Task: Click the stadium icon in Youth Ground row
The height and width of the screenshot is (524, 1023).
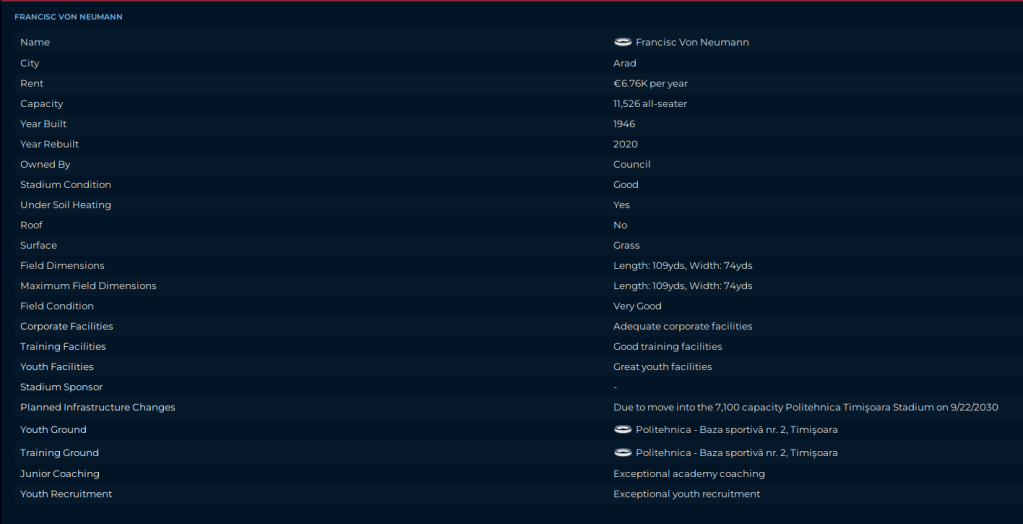Action: pos(622,430)
